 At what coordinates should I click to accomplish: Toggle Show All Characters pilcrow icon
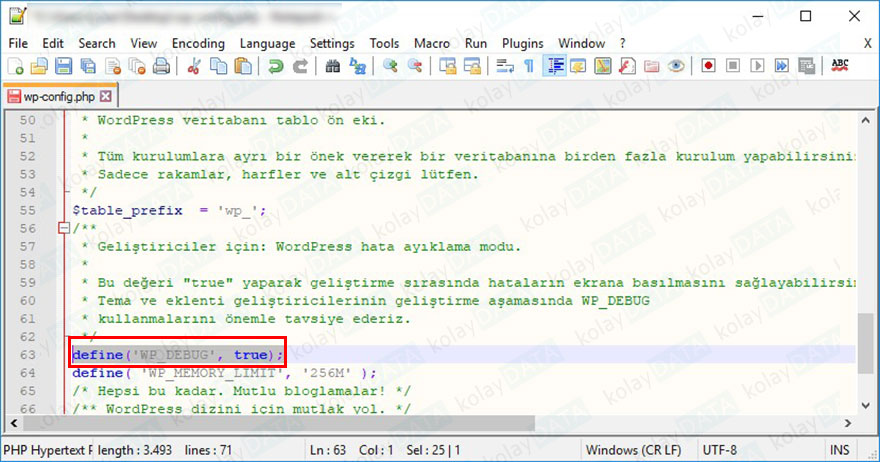(x=529, y=66)
